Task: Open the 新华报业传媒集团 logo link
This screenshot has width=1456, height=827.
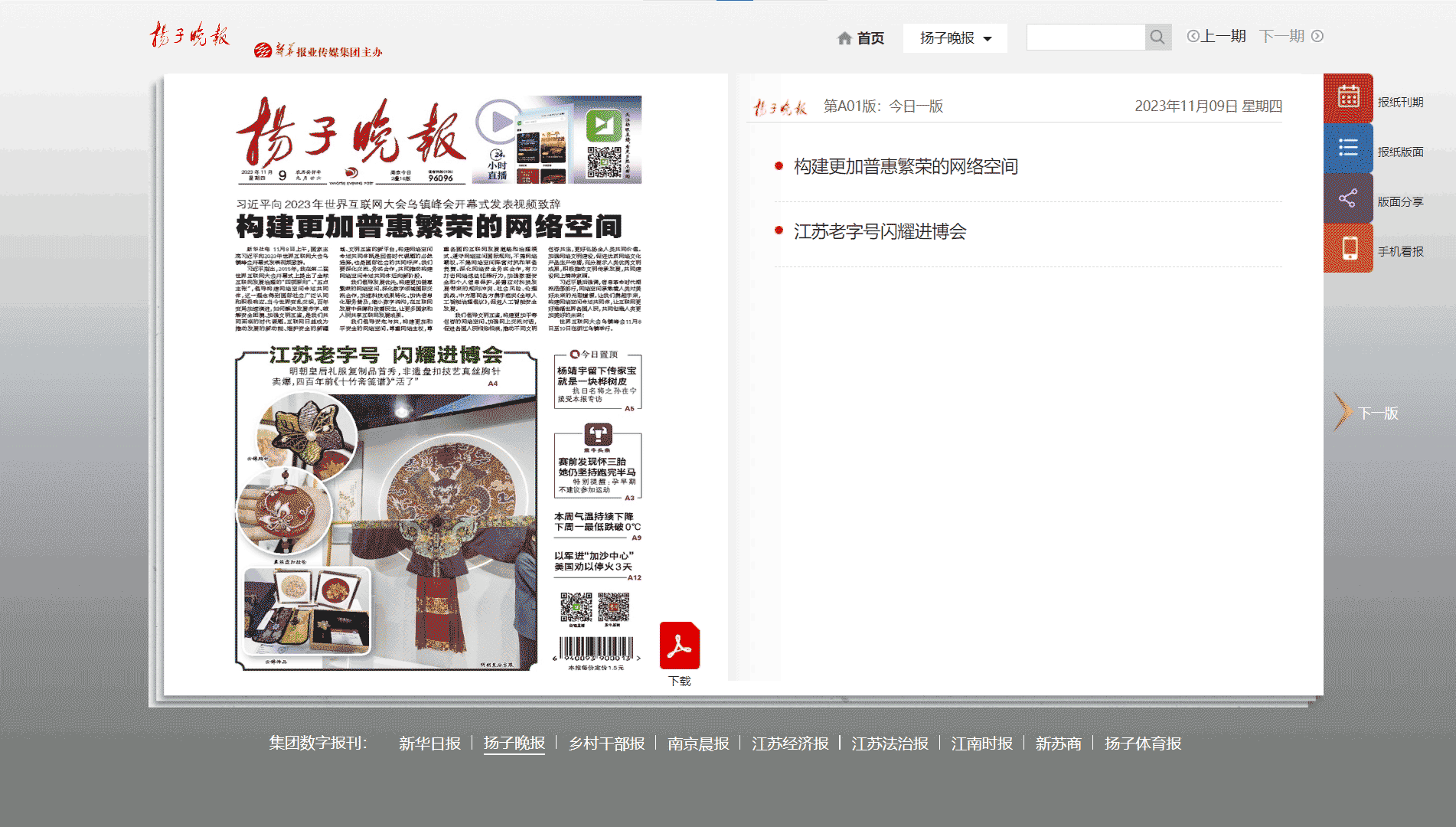Action: click(318, 51)
